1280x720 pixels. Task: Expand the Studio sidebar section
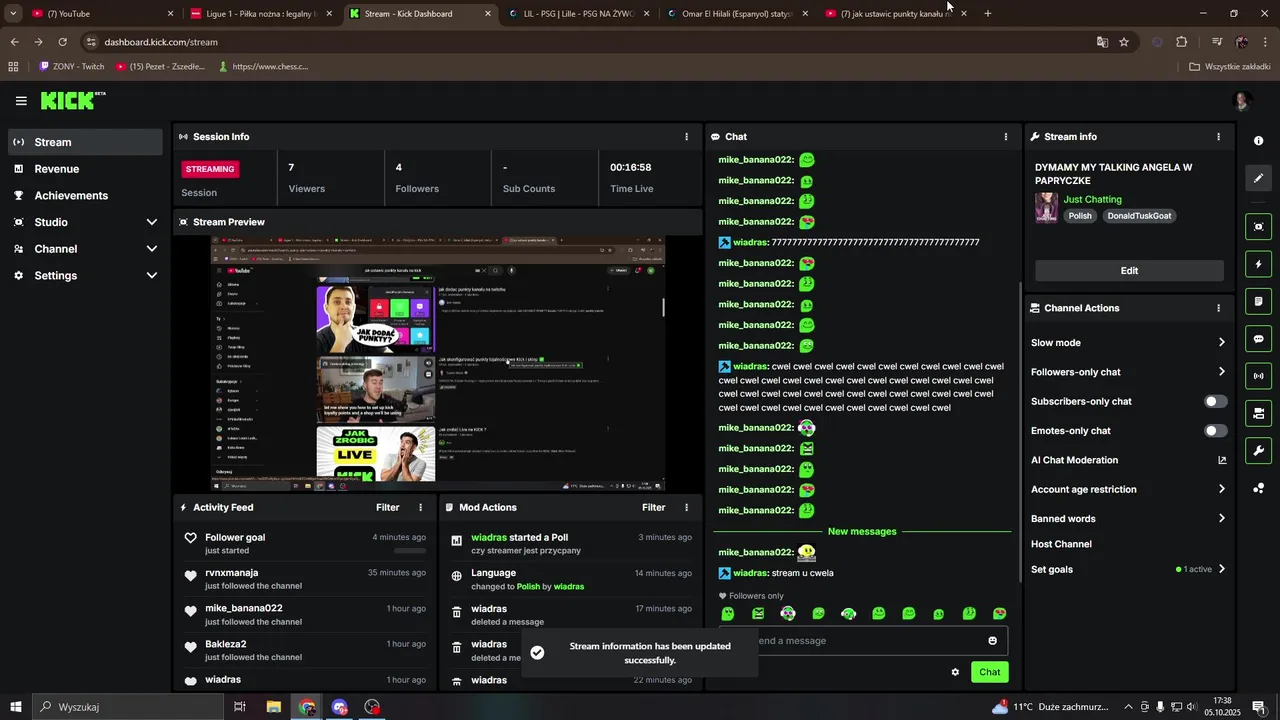click(152, 222)
